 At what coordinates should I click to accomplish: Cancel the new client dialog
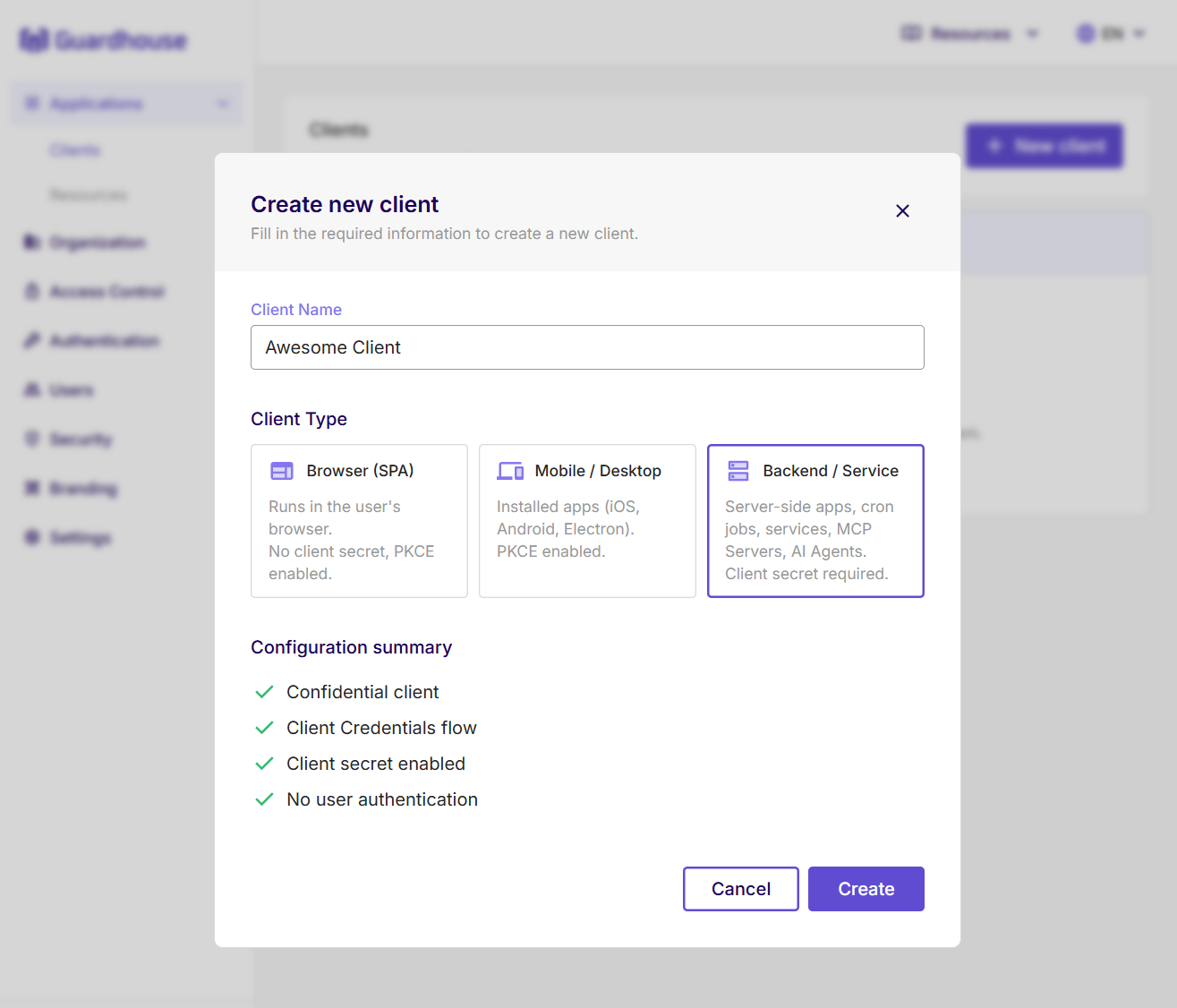coord(740,888)
